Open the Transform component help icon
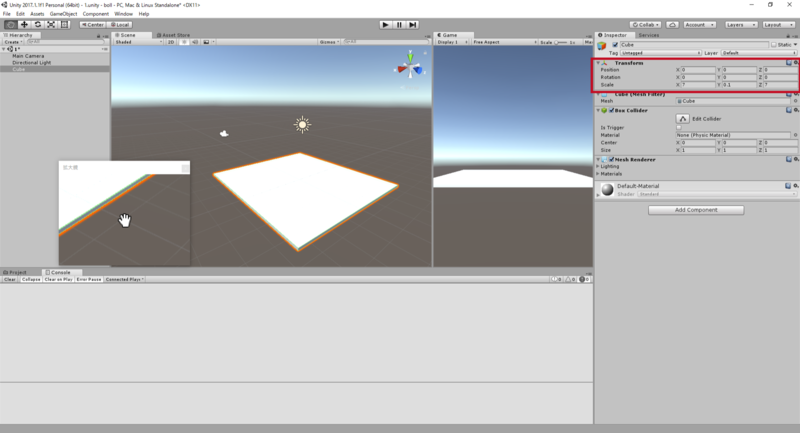 (789, 63)
